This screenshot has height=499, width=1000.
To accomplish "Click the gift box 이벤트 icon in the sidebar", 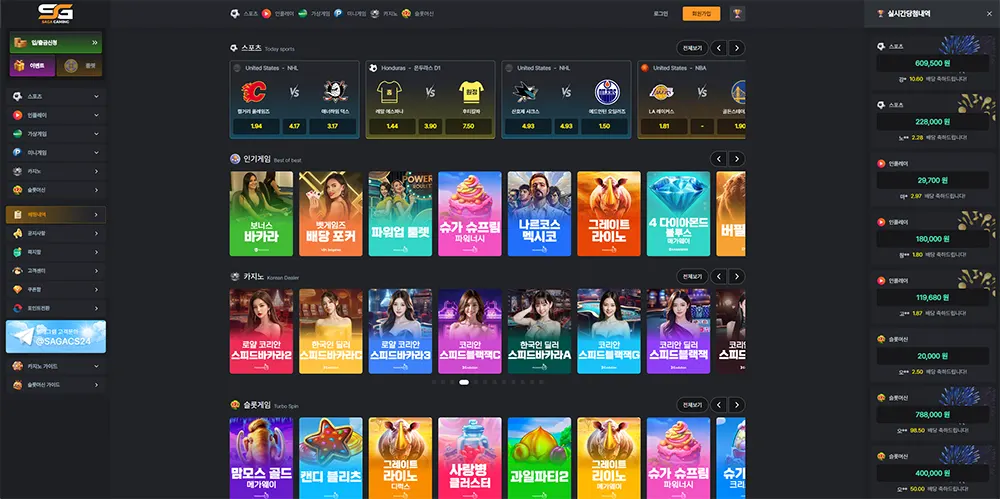I will [x=19, y=66].
